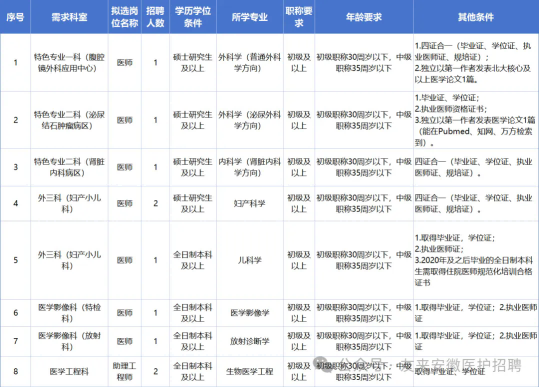Select the 助理工程师 position cell
539x387 pixels.
point(124,372)
